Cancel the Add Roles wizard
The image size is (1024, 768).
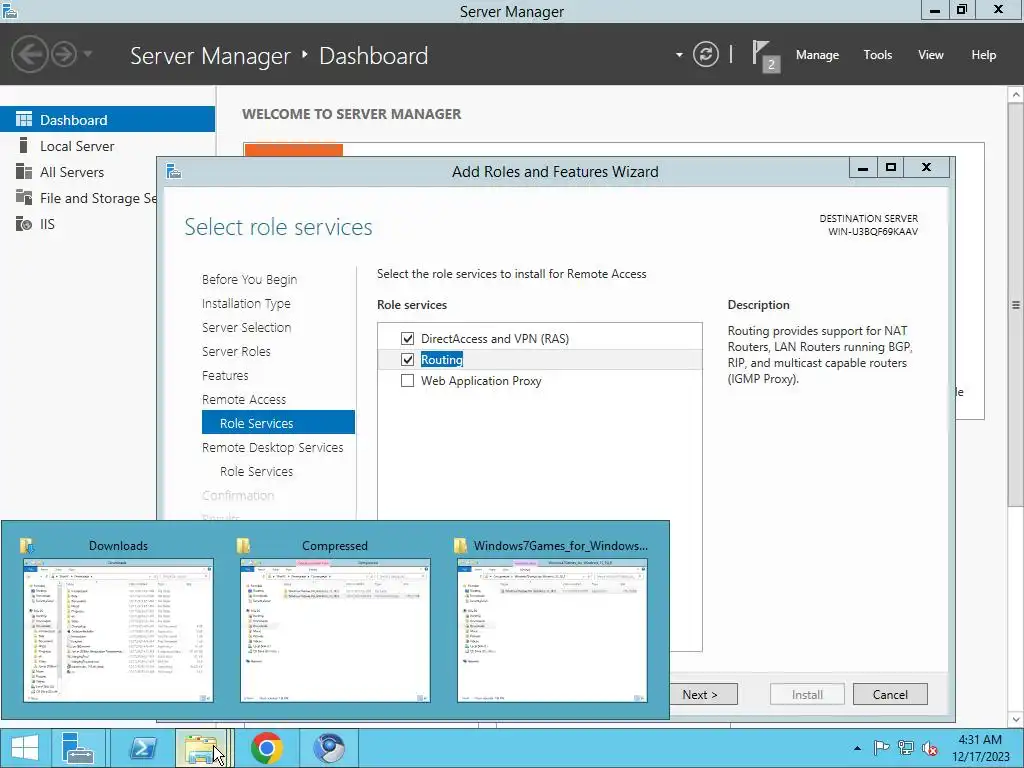click(x=890, y=694)
